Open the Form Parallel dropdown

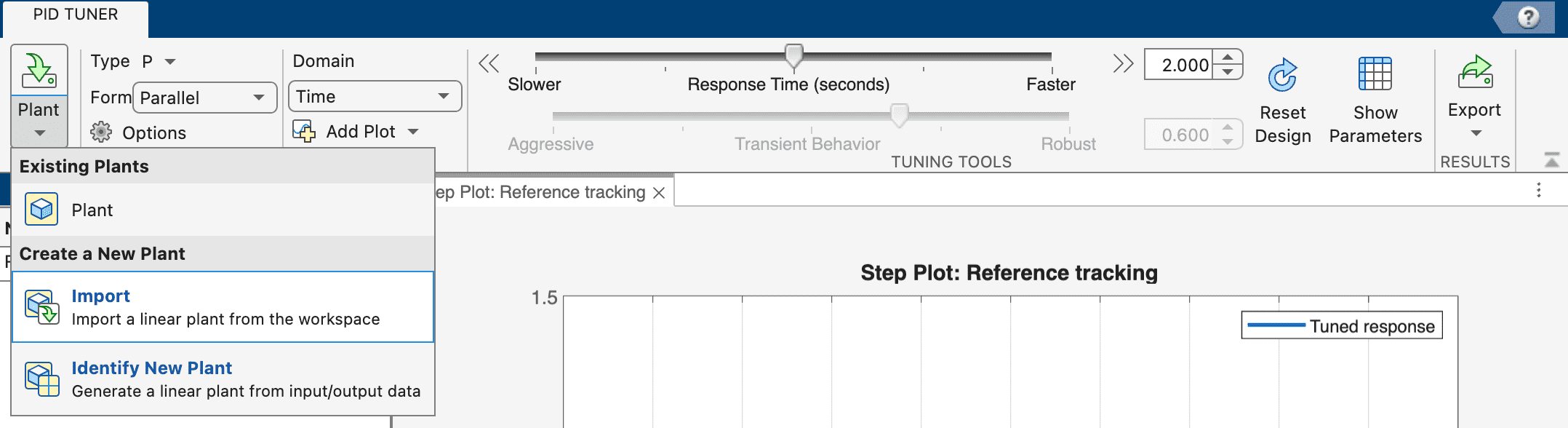coord(204,98)
